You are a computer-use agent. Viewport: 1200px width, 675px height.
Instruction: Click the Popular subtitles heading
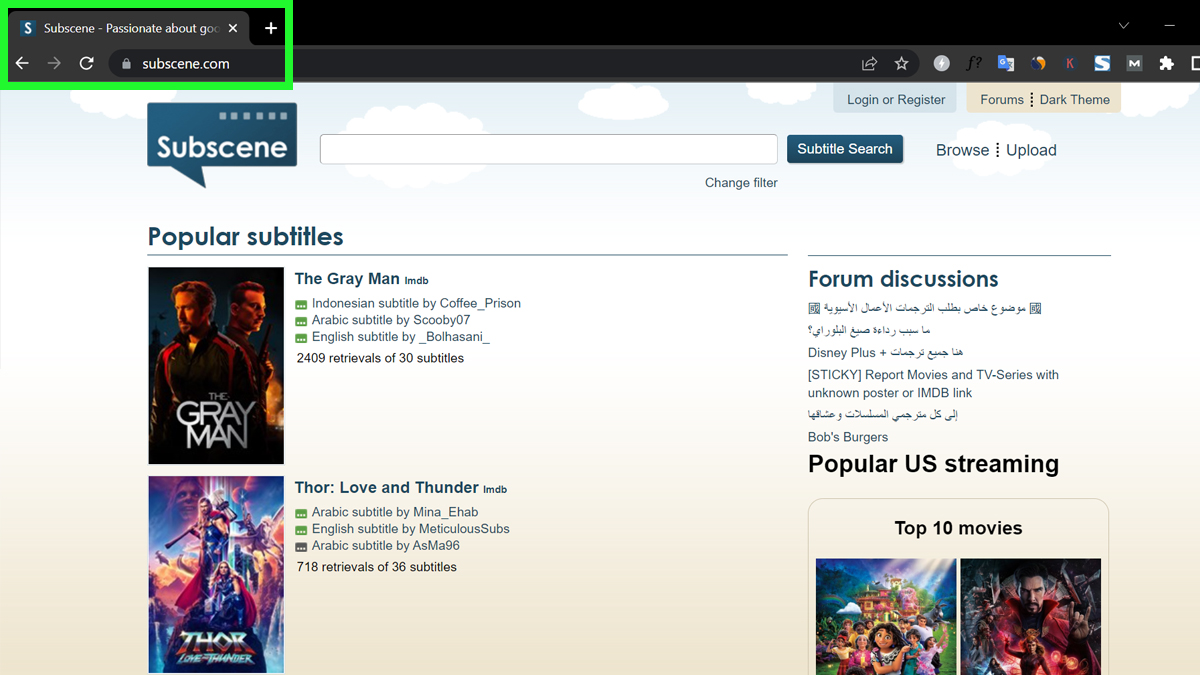click(246, 237)
